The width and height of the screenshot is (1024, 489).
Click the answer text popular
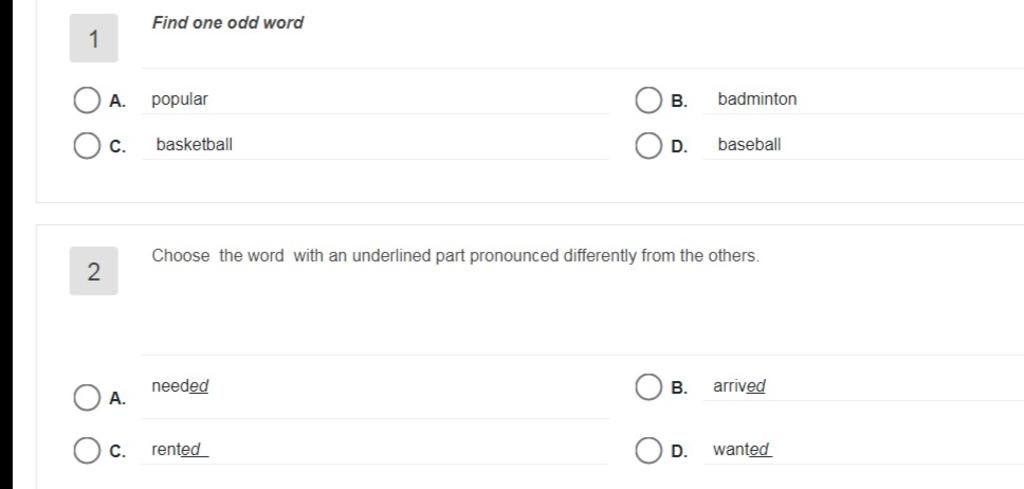pos(180,100)
